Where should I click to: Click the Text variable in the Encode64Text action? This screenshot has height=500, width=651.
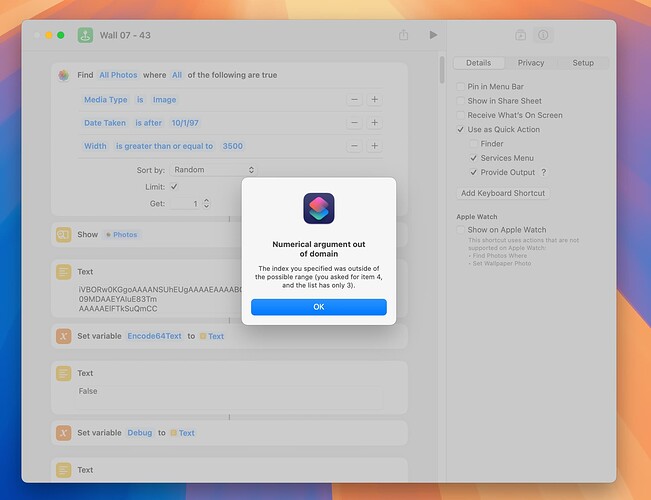click(x=212, y=336)
